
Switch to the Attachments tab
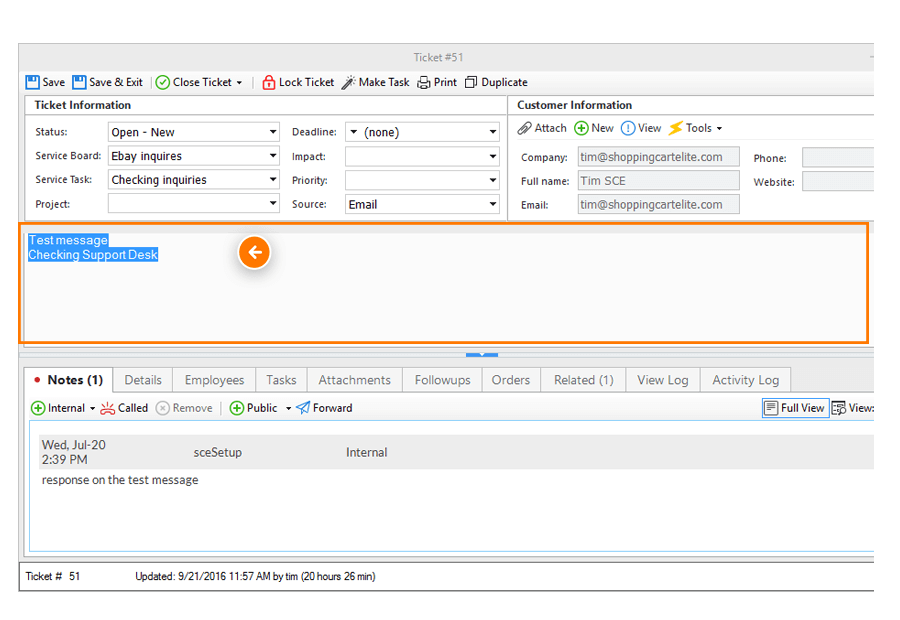(x=355, y=380)
